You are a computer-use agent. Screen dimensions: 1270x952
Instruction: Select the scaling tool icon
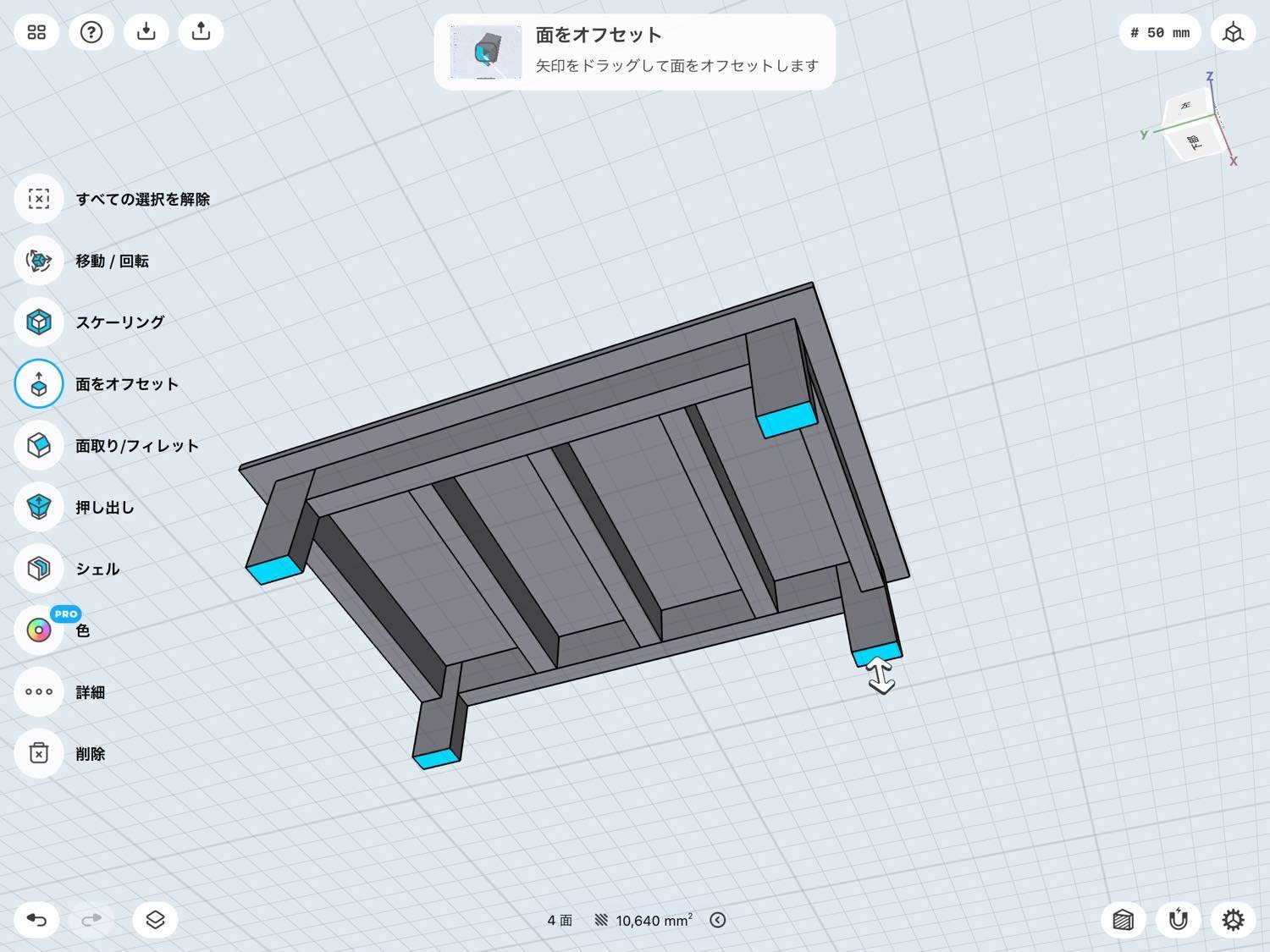click(x=39, y=322)
